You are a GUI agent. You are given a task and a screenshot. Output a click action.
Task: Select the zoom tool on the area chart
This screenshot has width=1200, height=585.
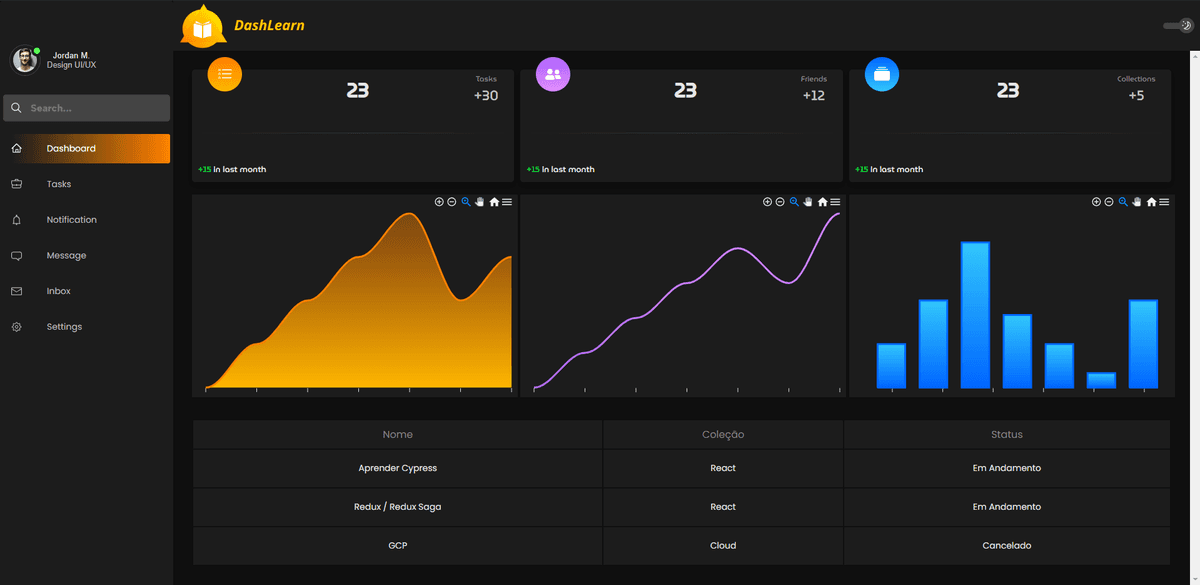(x=466, y=201)
